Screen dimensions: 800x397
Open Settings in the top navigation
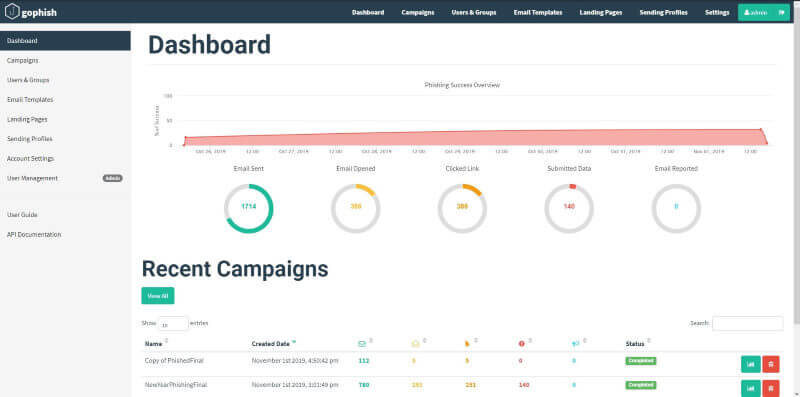point(717,12)
